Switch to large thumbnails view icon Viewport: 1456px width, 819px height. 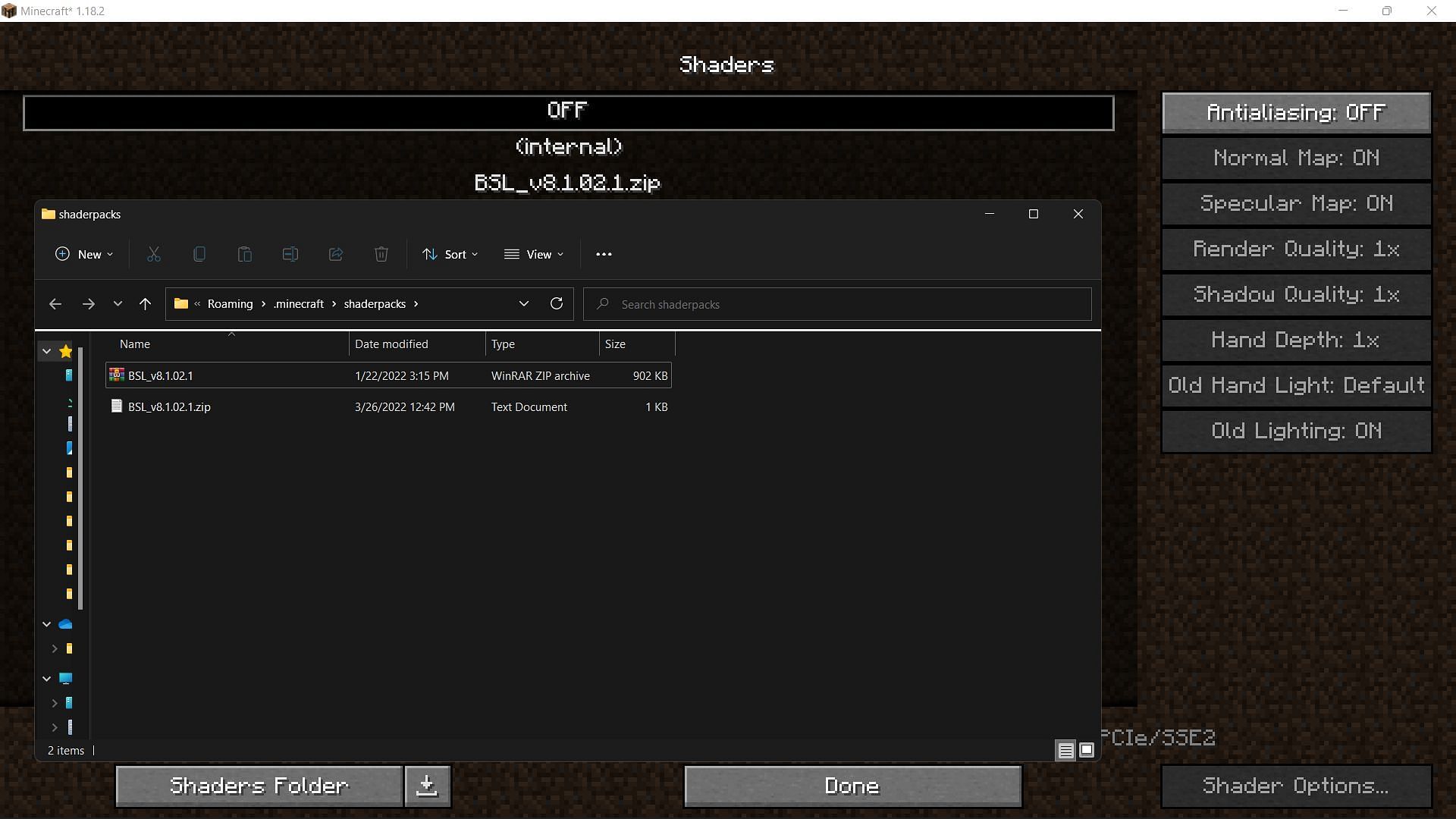tap(1087, 751)
